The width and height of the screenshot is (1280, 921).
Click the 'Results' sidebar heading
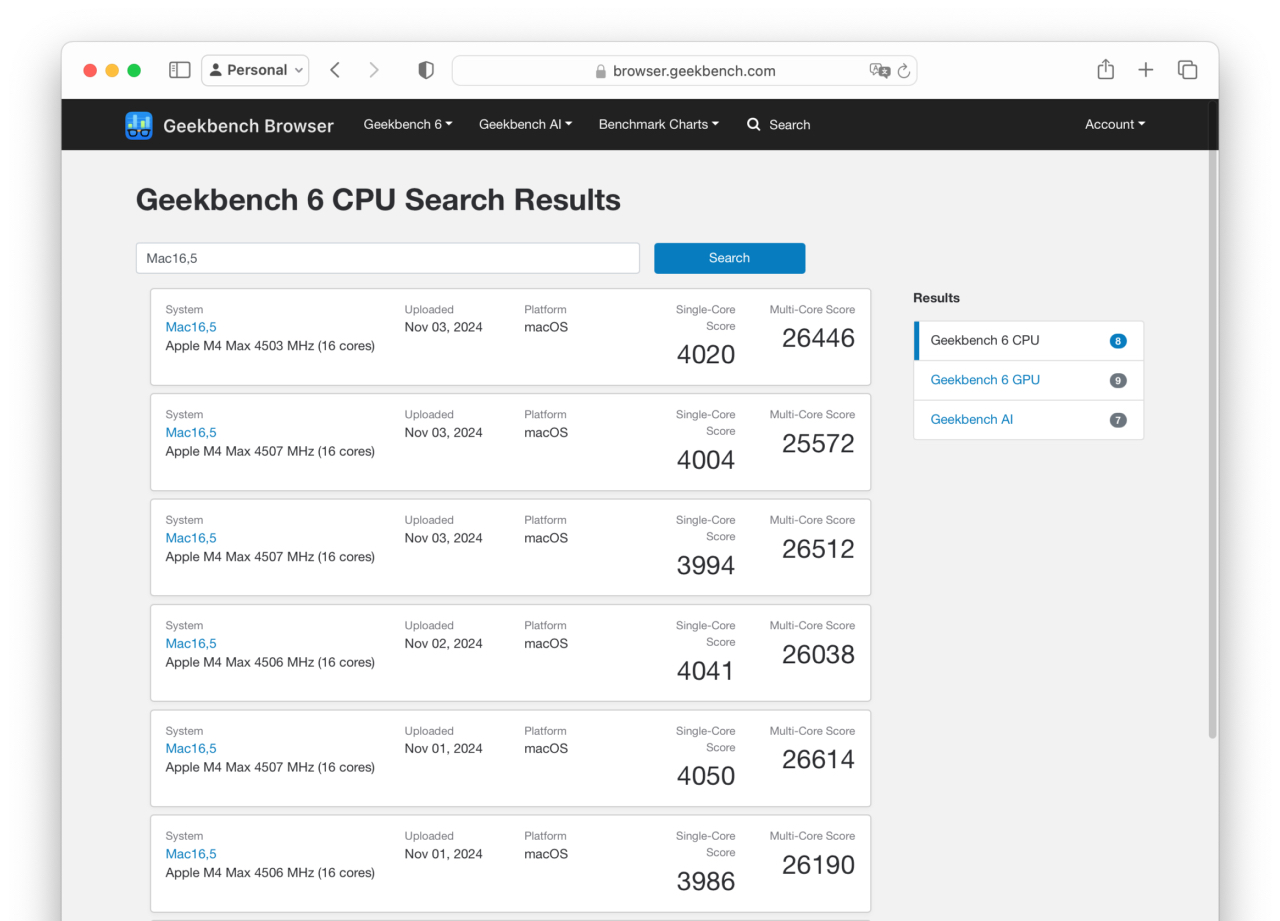[936, 298]
